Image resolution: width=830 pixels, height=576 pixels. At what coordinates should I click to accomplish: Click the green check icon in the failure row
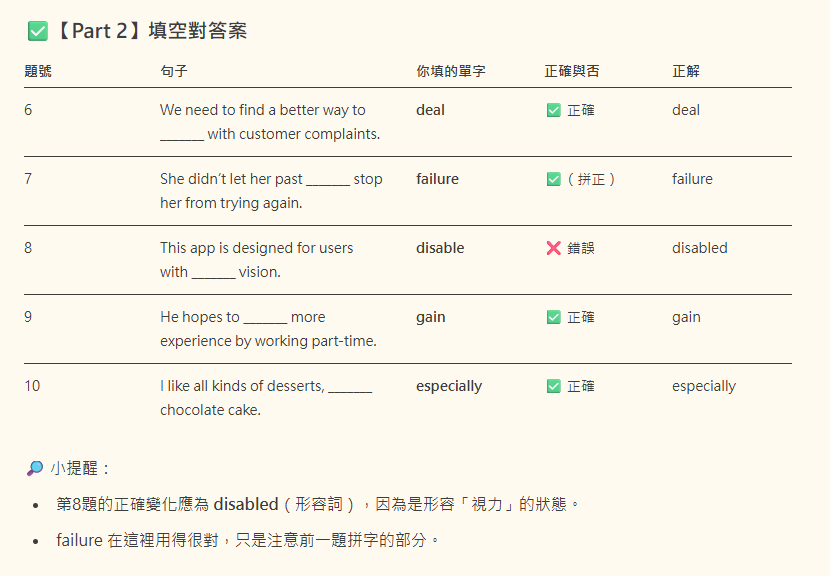coord(554,179)
